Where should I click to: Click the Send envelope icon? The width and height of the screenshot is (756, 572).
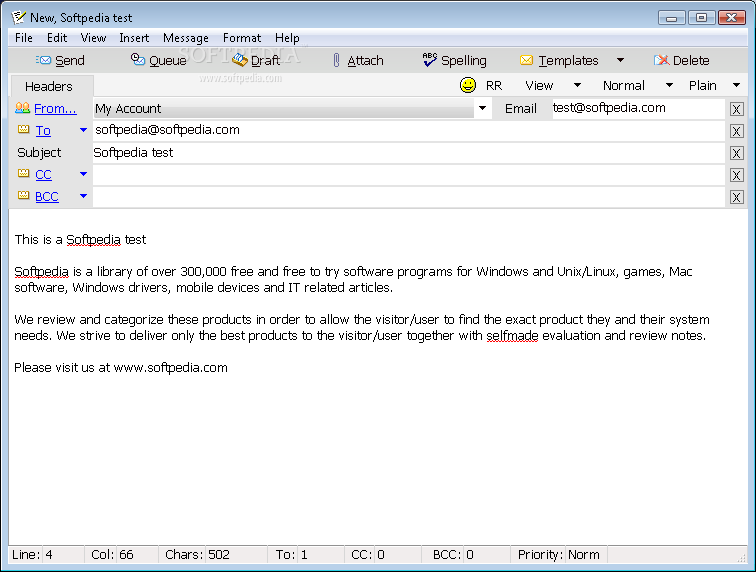[x=43, y=60]
